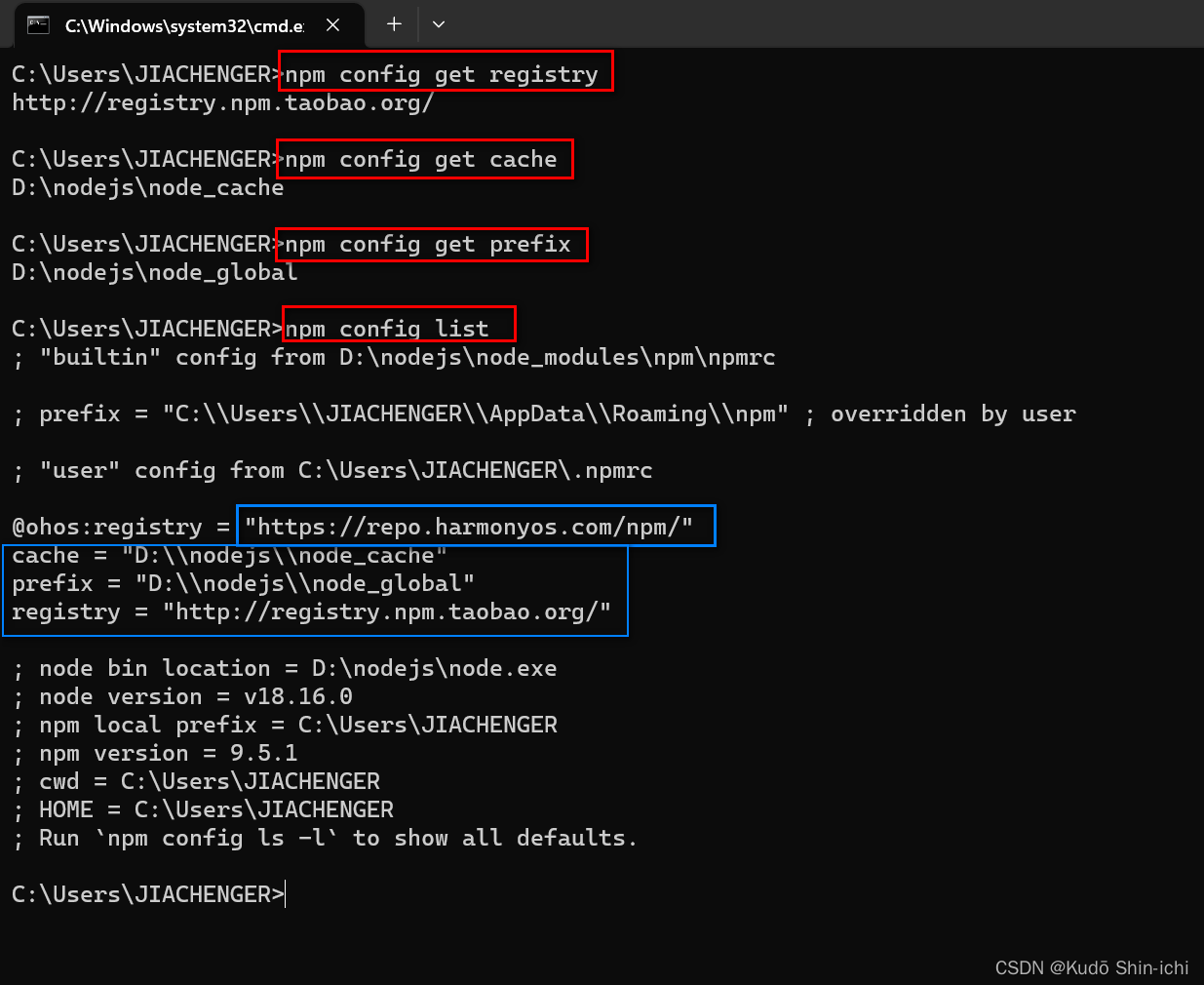Click the 'registry = "http://registry.npm.taobao.org/"' line
The height and width of the screenshot is (985, 1204).
tap(312, 612)
